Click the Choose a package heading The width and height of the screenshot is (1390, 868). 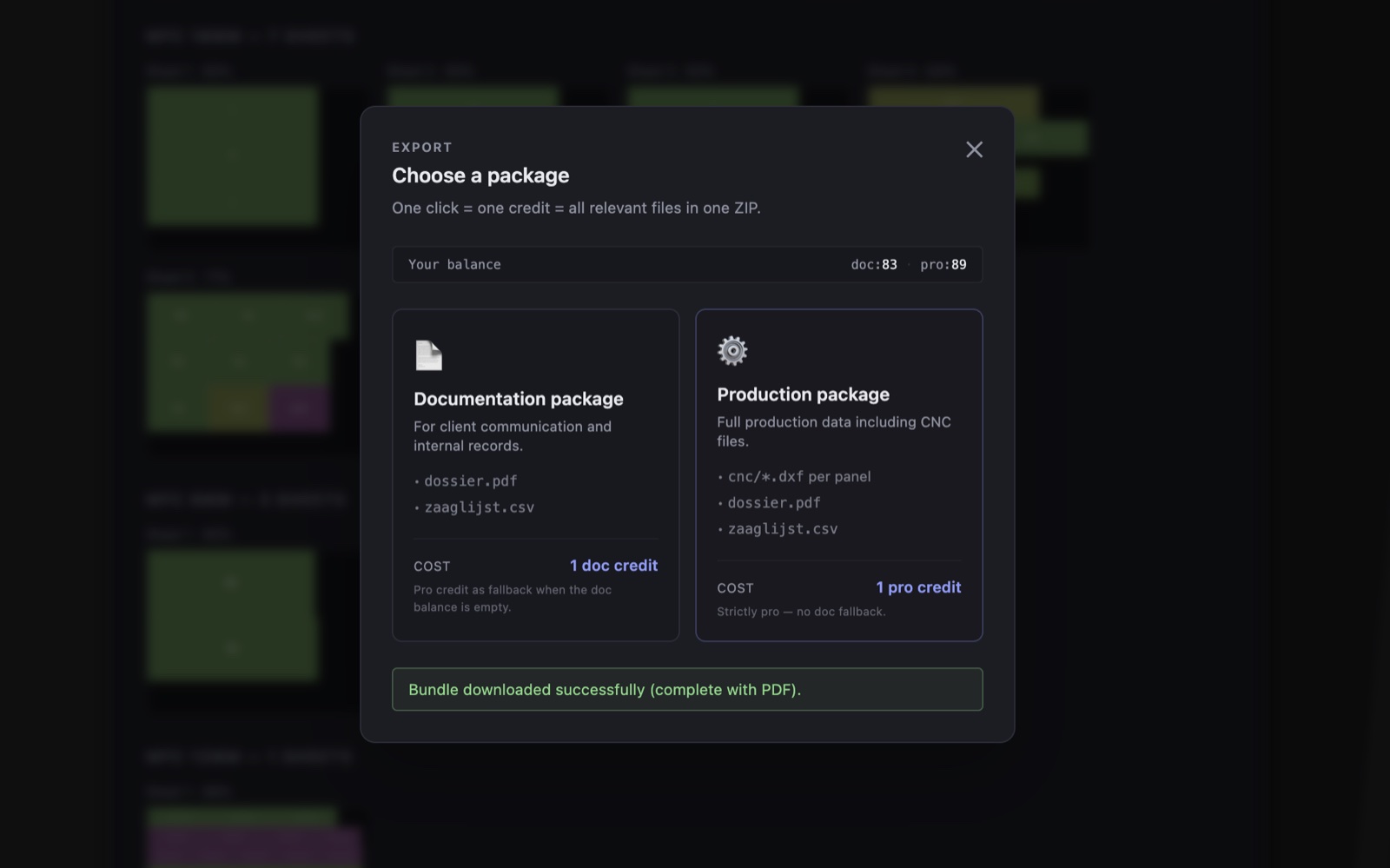point(480,176)
